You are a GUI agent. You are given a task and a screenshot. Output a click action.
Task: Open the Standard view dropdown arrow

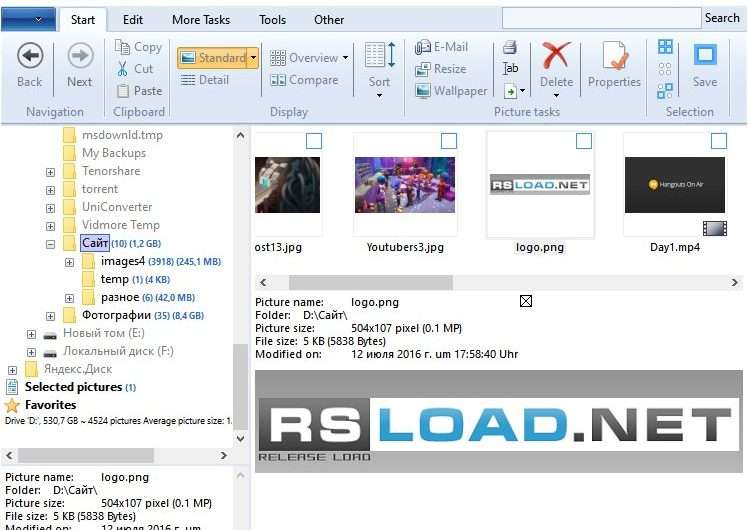[253, 58]
